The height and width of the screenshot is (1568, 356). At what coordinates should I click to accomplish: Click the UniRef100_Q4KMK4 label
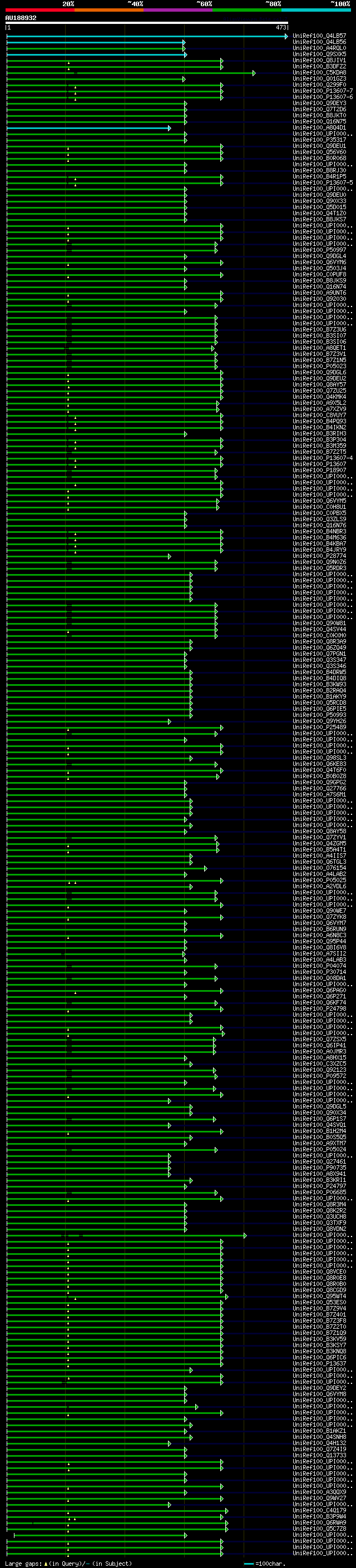coord(319,397)
